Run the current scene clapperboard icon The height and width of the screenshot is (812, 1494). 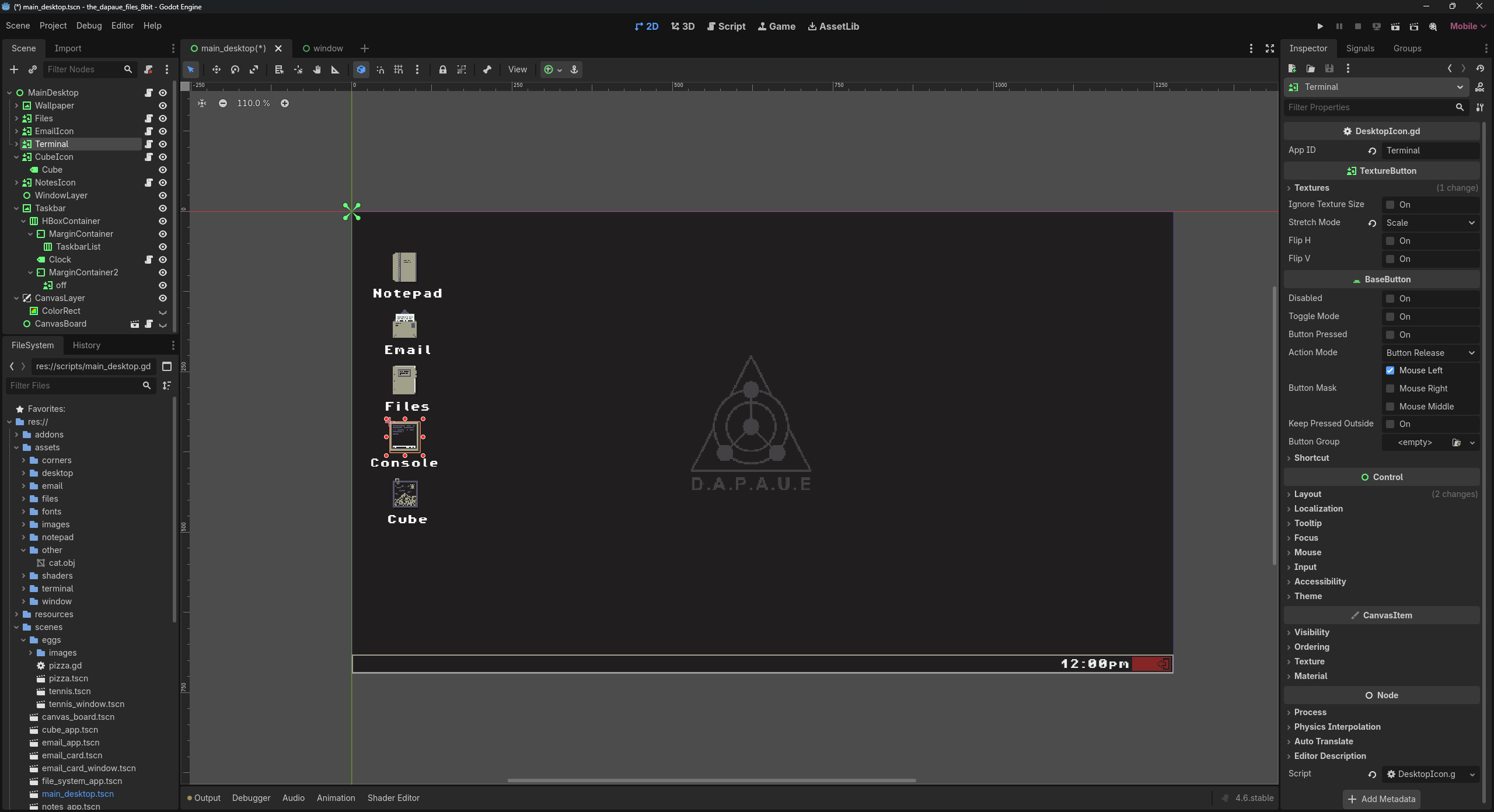pyautogui.click(x=1395, y=26)
